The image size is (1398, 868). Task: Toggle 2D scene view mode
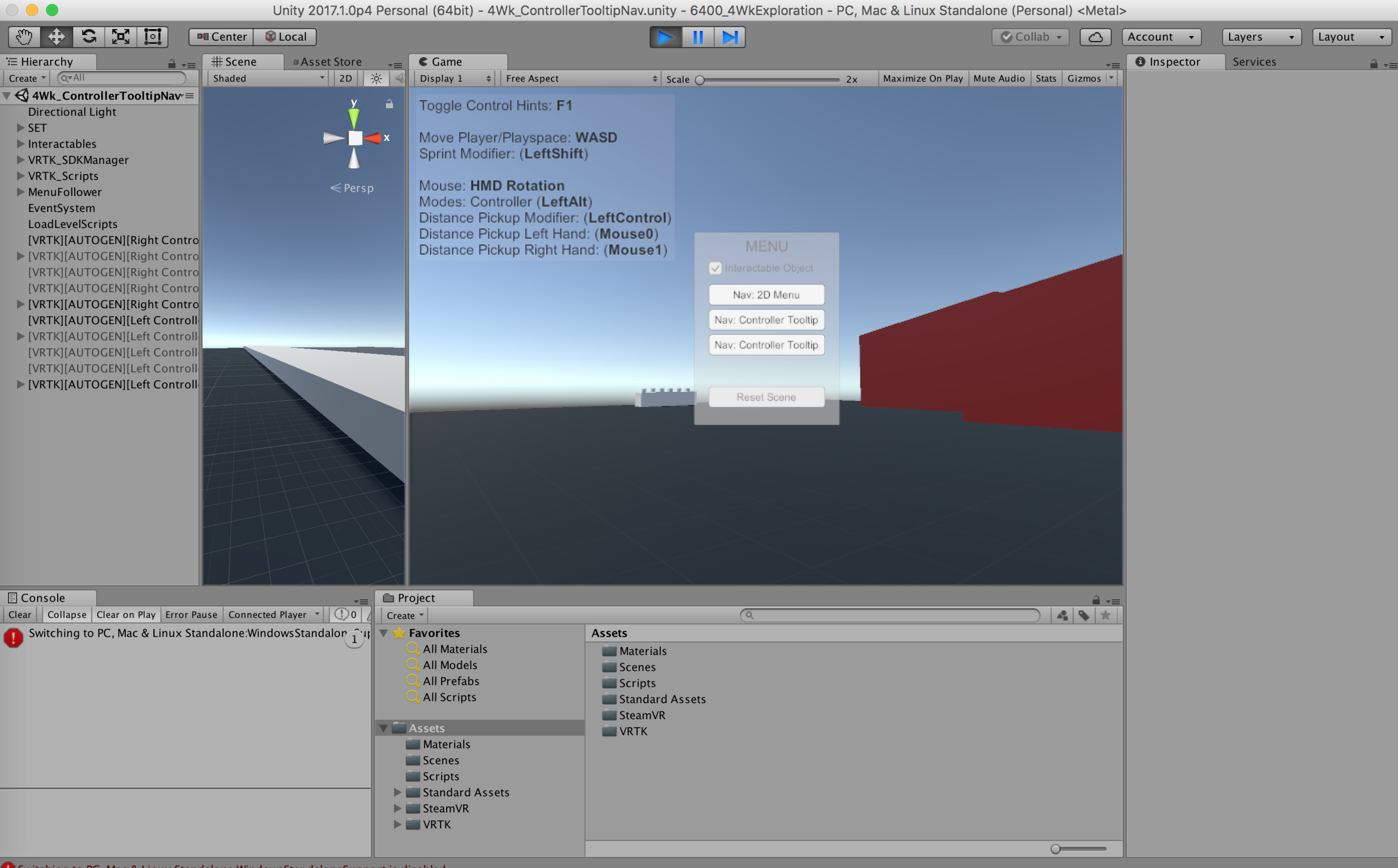346,78
